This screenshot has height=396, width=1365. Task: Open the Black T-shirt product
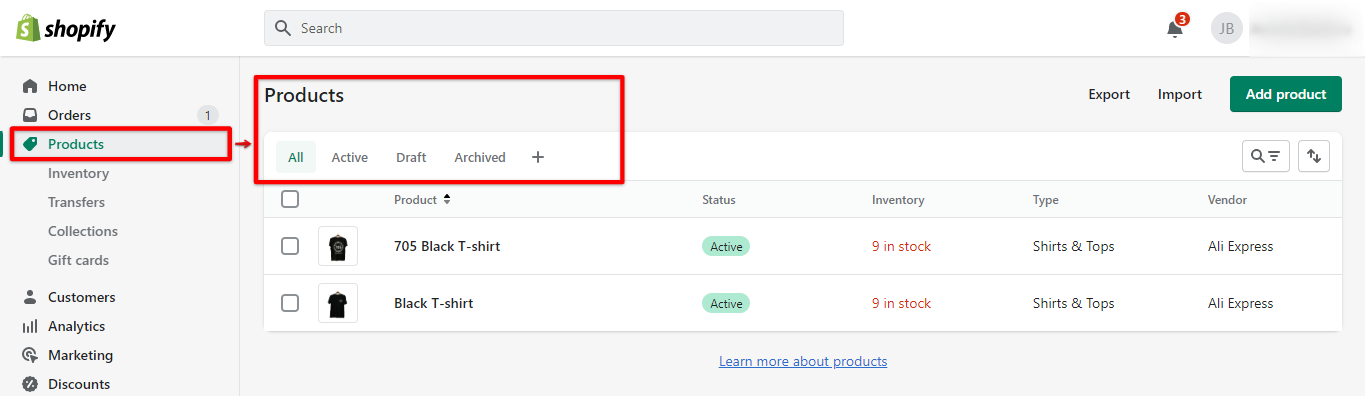434,303
